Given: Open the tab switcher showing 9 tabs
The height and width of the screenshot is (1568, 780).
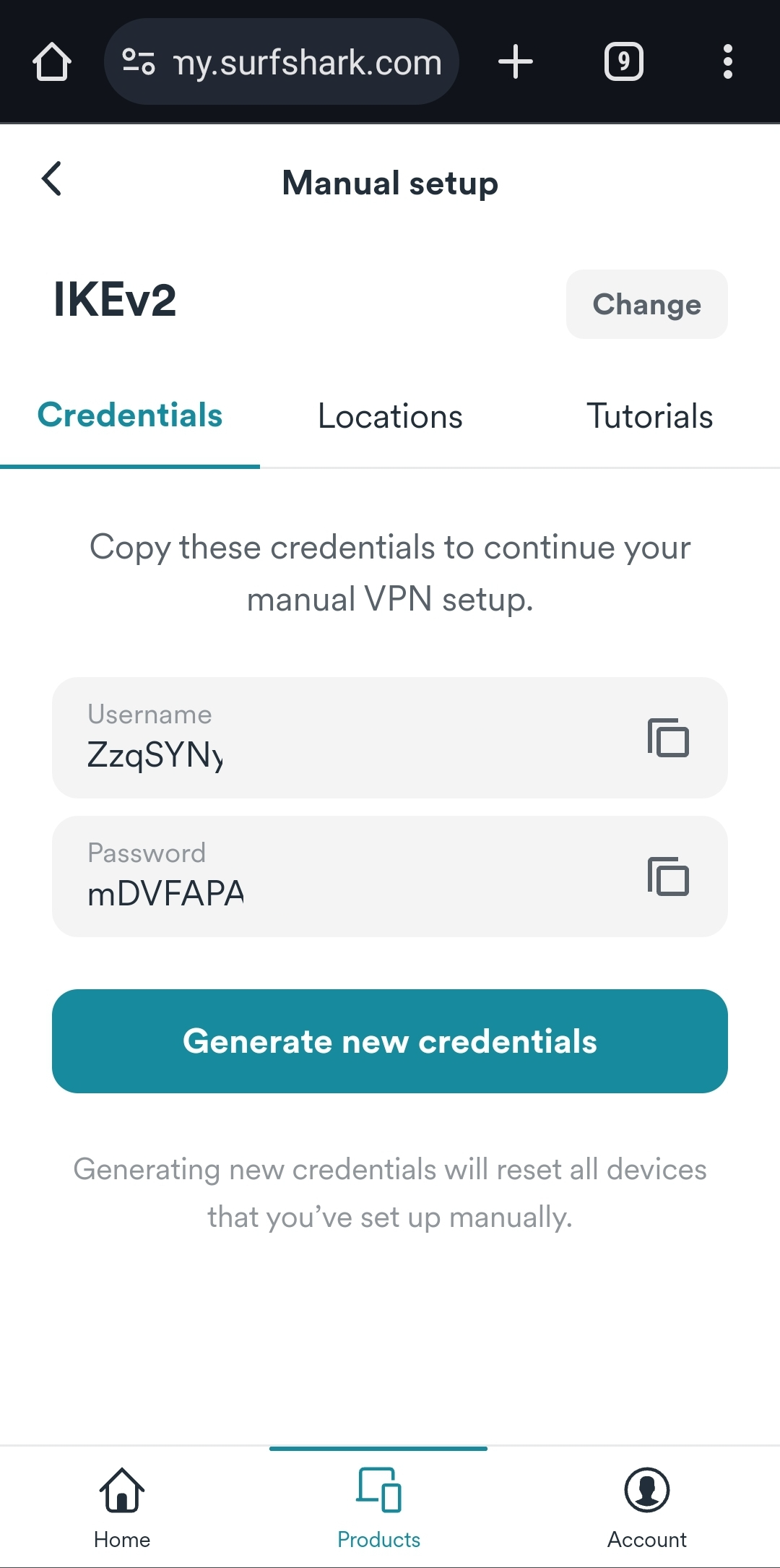Looking at the screenshot, I should click(623, 61).
